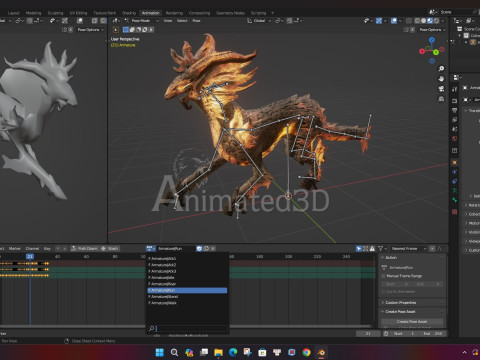480x360 pixels.
Task: Open Channel menu in dope sheet
Action: point(32,249)
